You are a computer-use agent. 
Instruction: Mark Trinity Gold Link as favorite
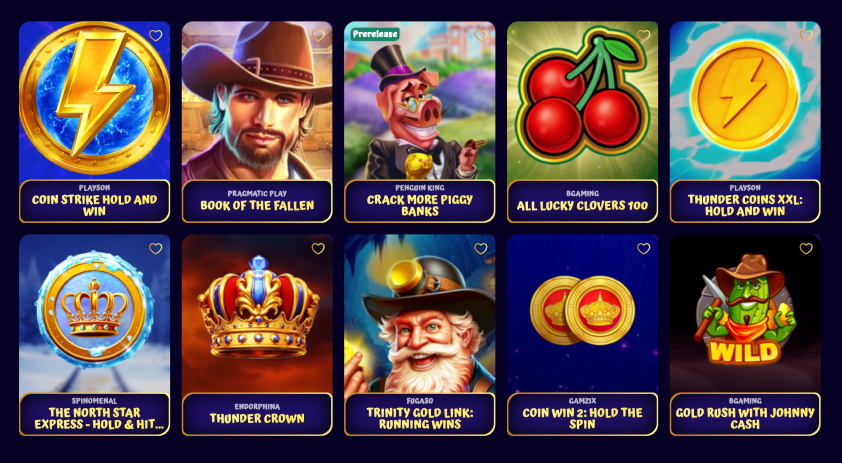(x=481, y=249)
